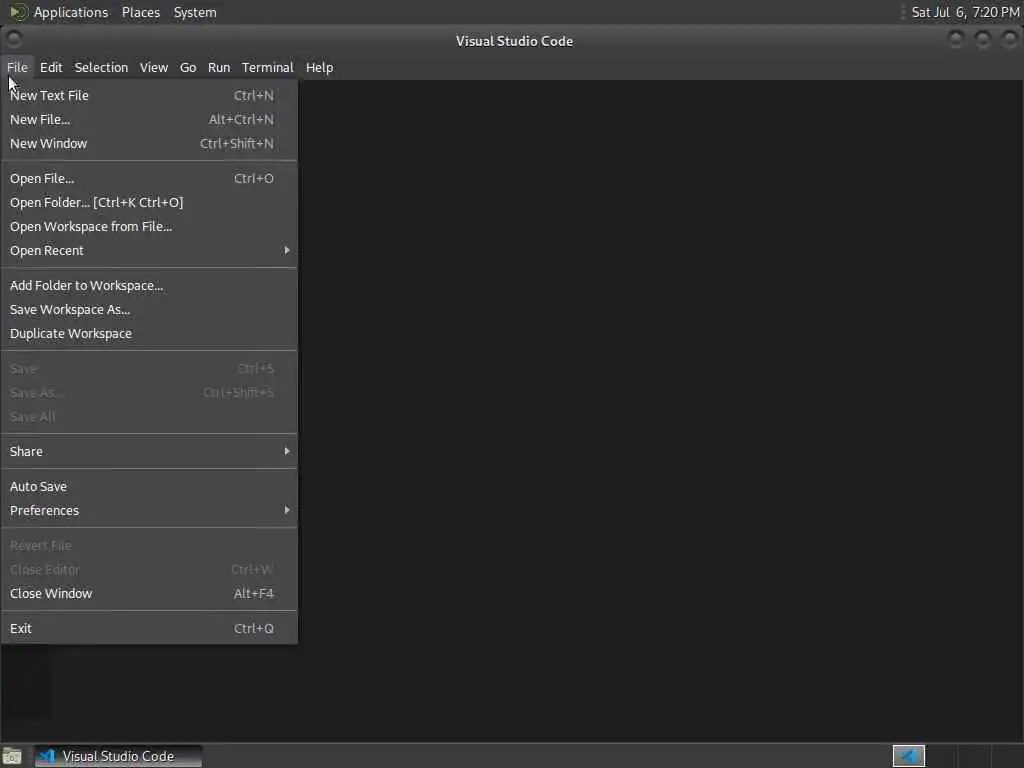This screenshot has height=768, width=1024.
Task: Click the clock showing Sat Jul 6
Action: tap(965, 12)
